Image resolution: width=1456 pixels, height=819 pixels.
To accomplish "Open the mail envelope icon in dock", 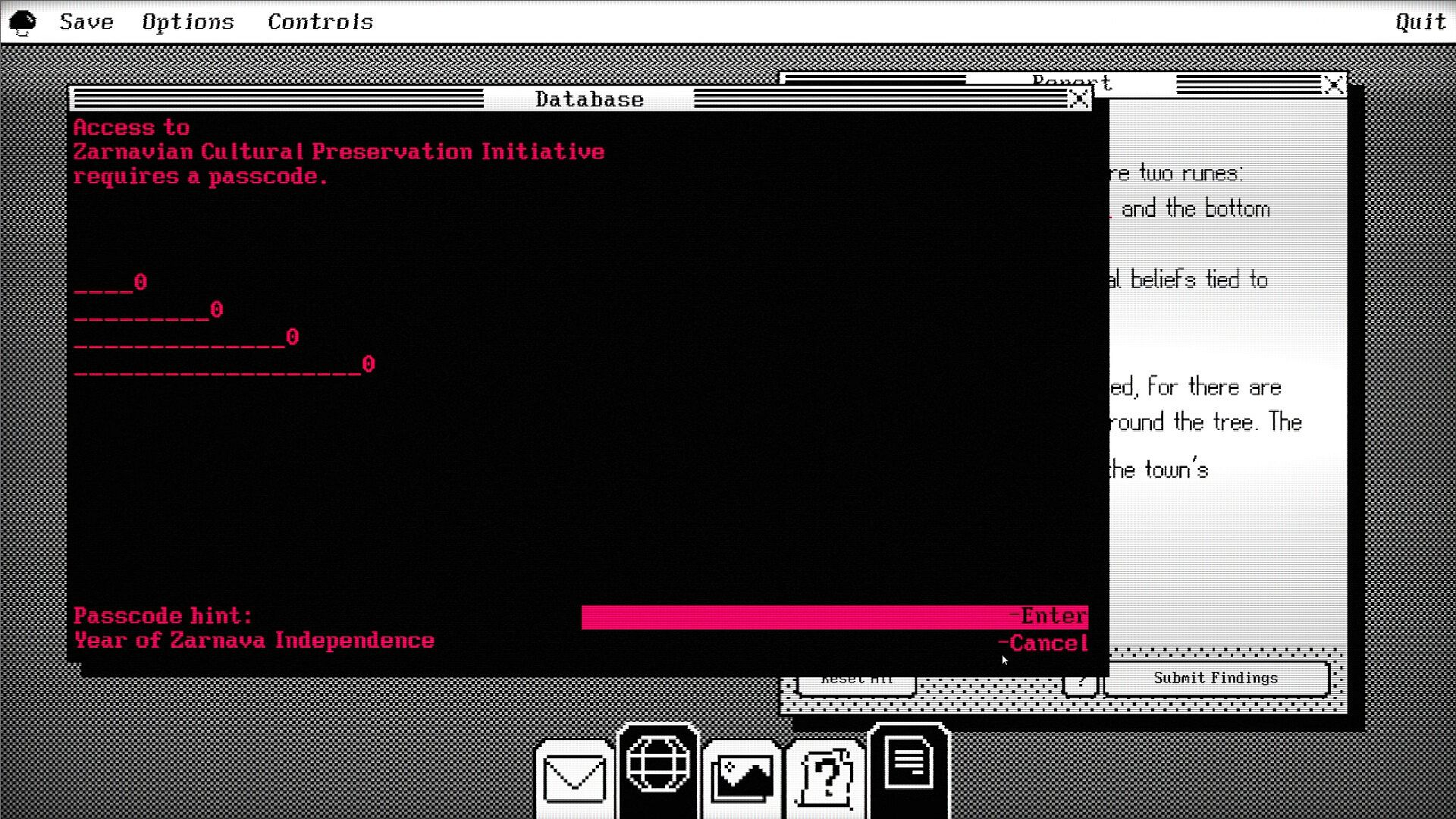I will point(574,778).
